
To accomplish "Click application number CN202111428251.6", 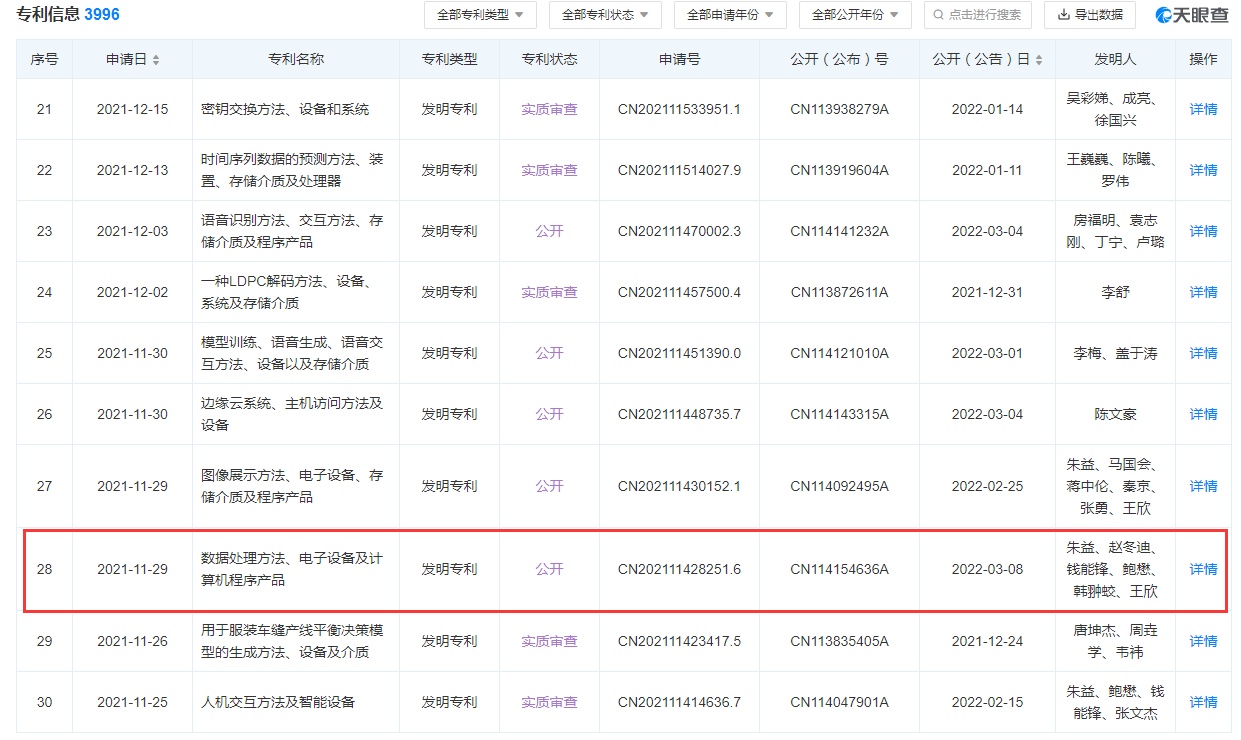I will [x=679, y=569].
